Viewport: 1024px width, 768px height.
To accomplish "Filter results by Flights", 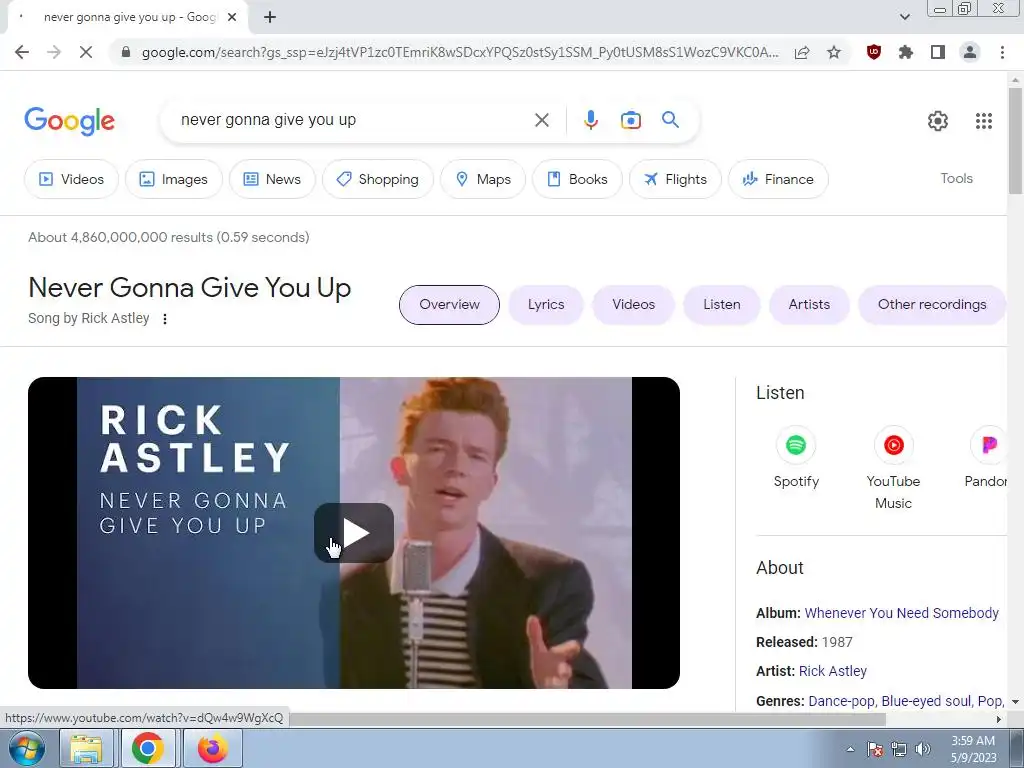I will coord(675,179).
